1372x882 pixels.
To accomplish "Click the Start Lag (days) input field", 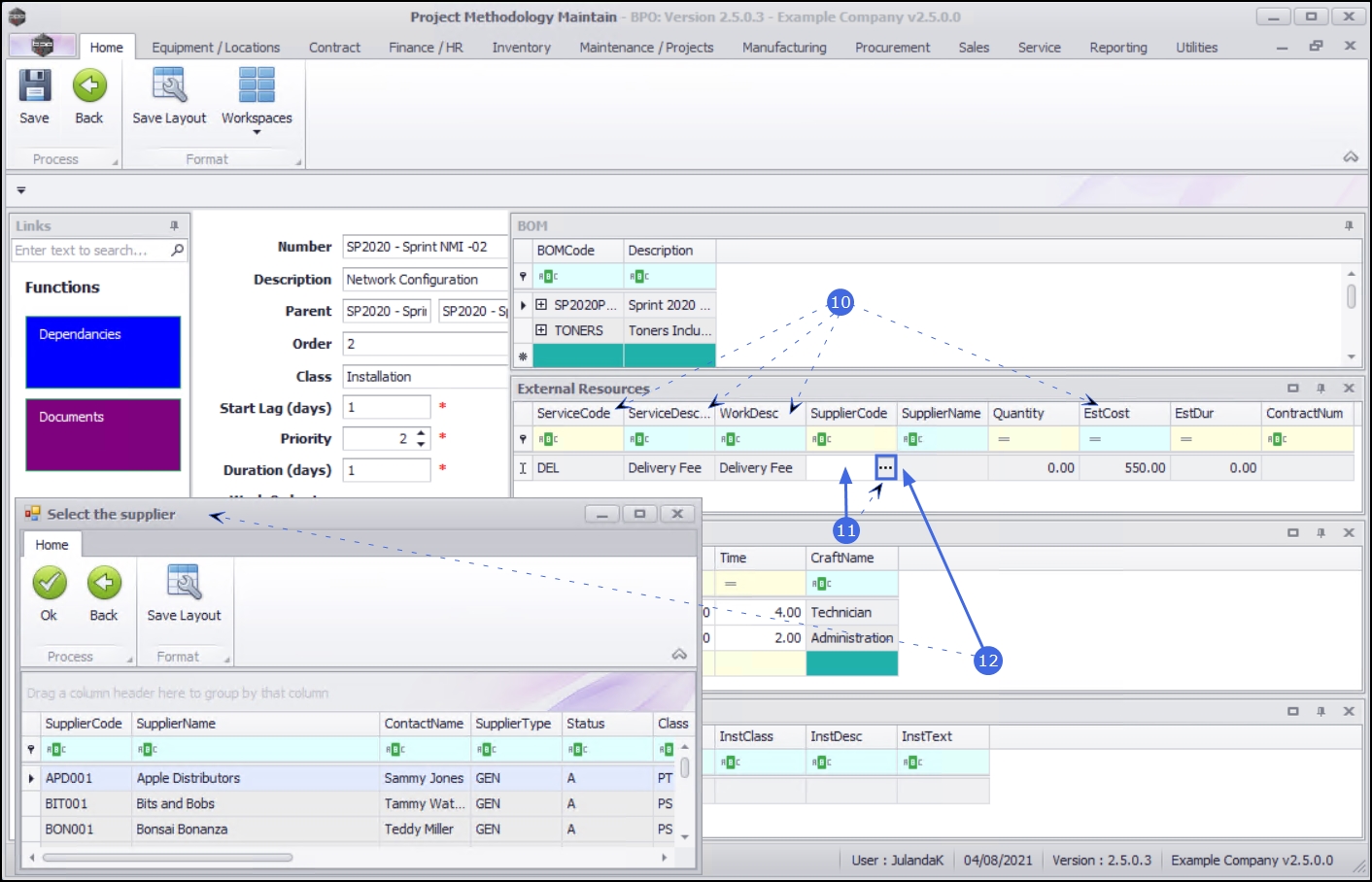I will pos(387,408).
